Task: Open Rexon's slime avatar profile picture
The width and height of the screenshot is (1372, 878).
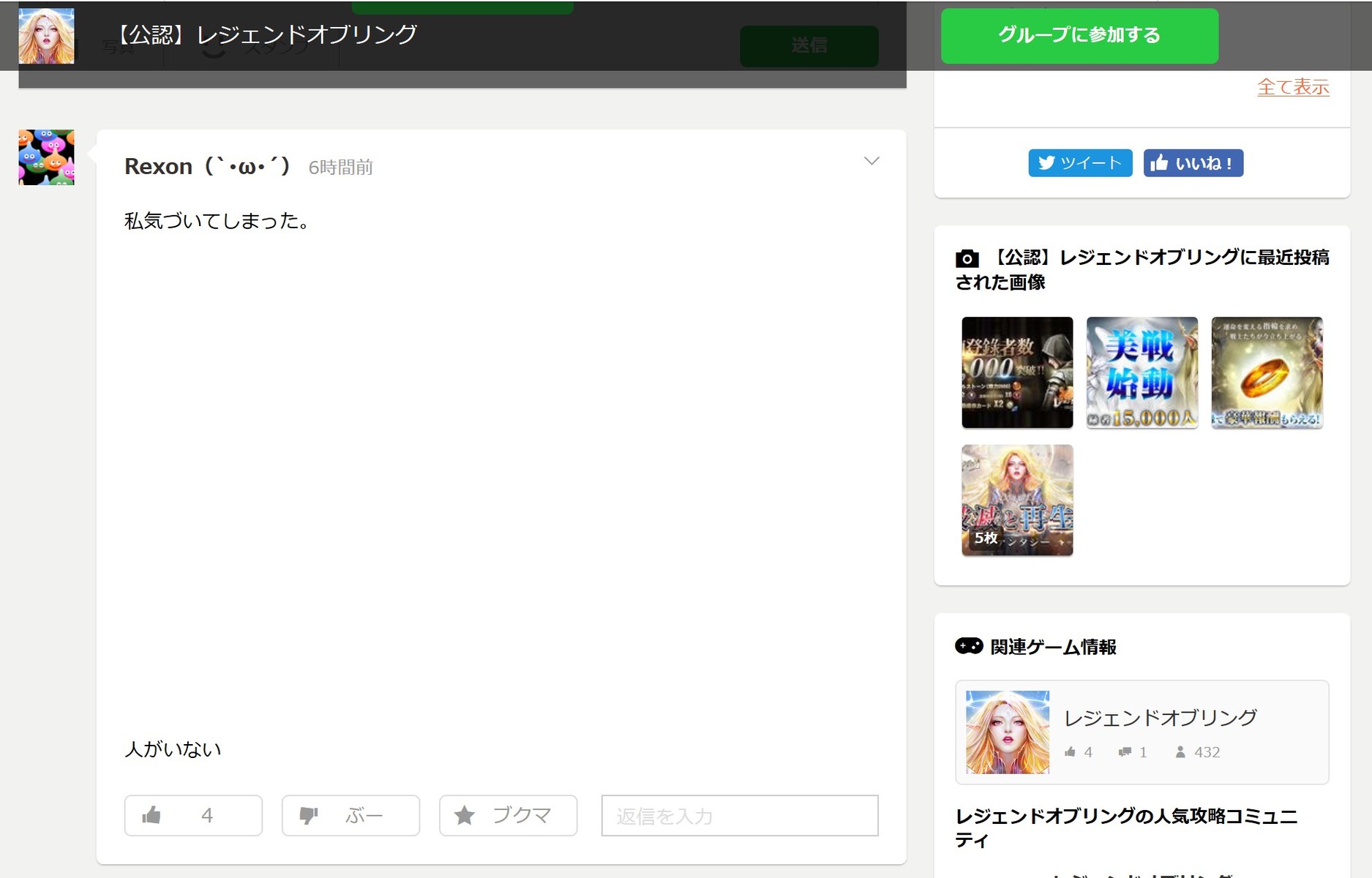Action: coord(46,157)
